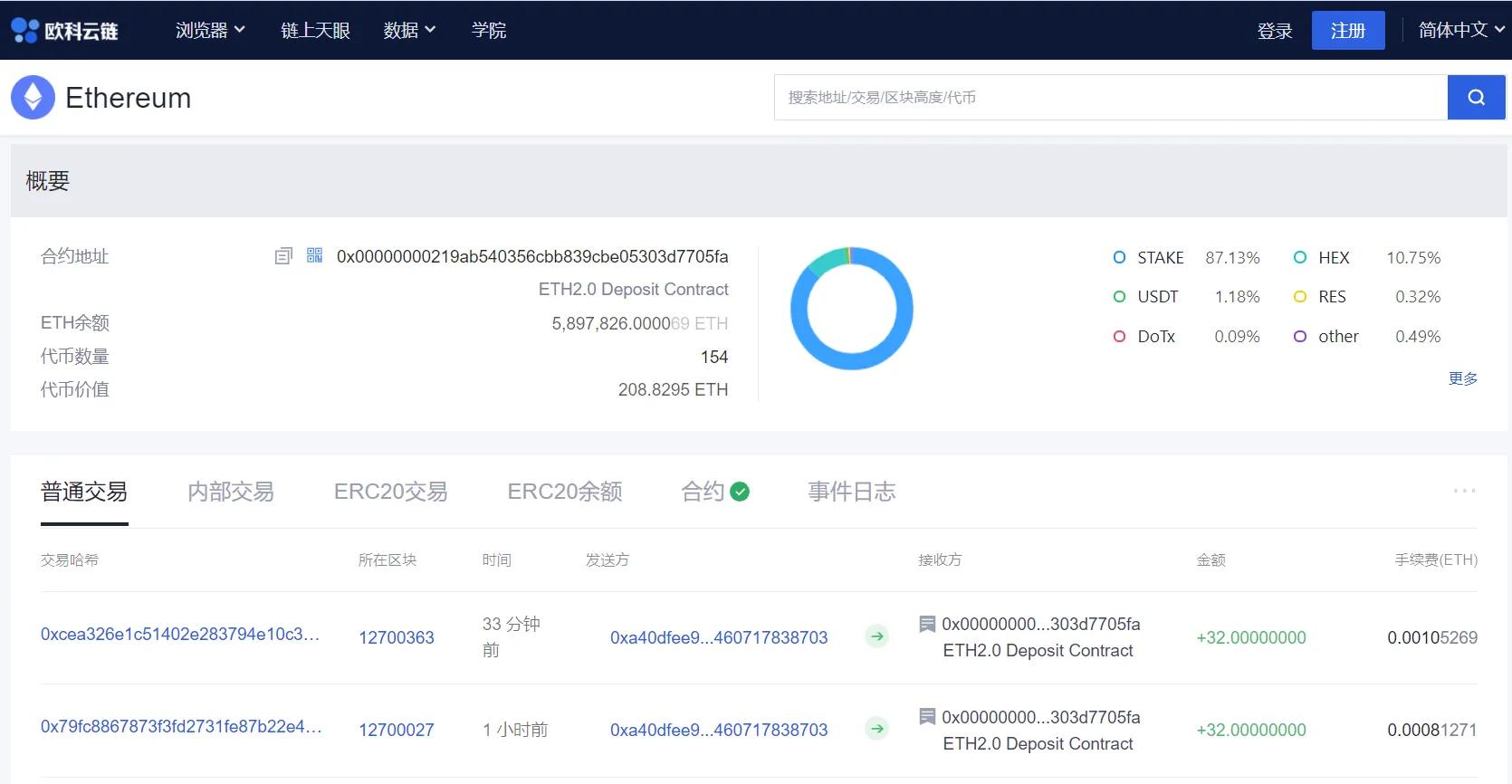Open the 学院 menu item
Image resolution: width=1512 pixels, height=784 pixels.
(489, 30)
